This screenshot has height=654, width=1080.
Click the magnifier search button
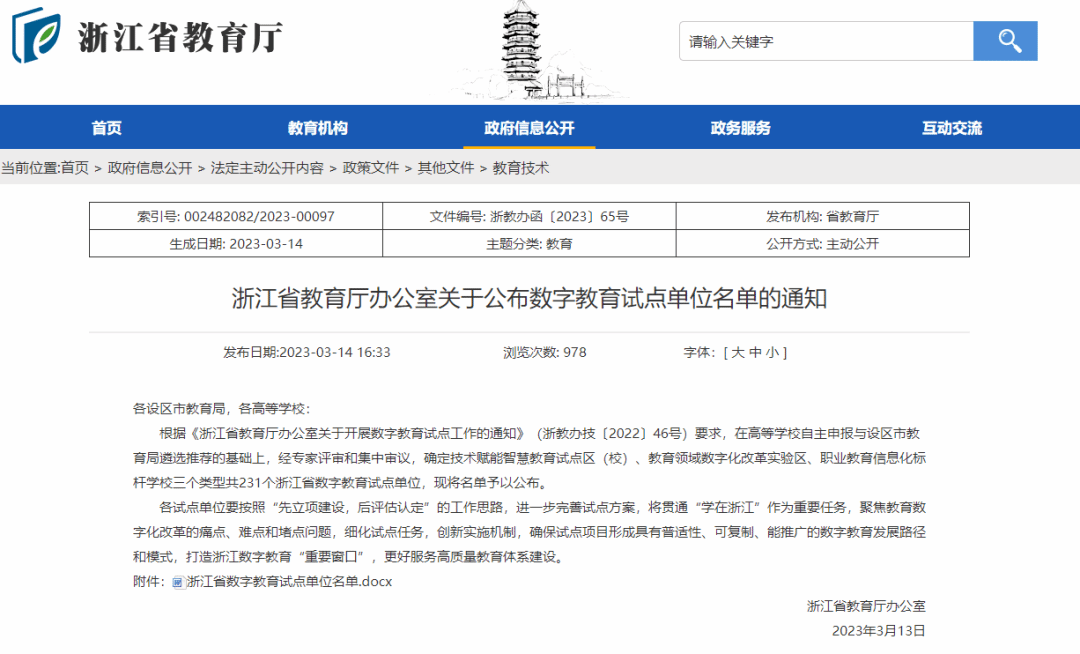tap(1005, 41)
